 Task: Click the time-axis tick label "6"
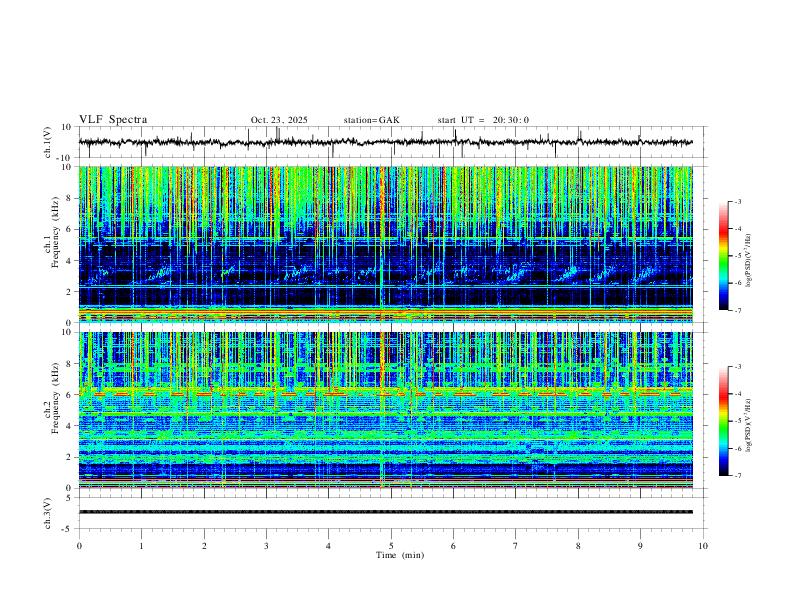coord(453,546)
